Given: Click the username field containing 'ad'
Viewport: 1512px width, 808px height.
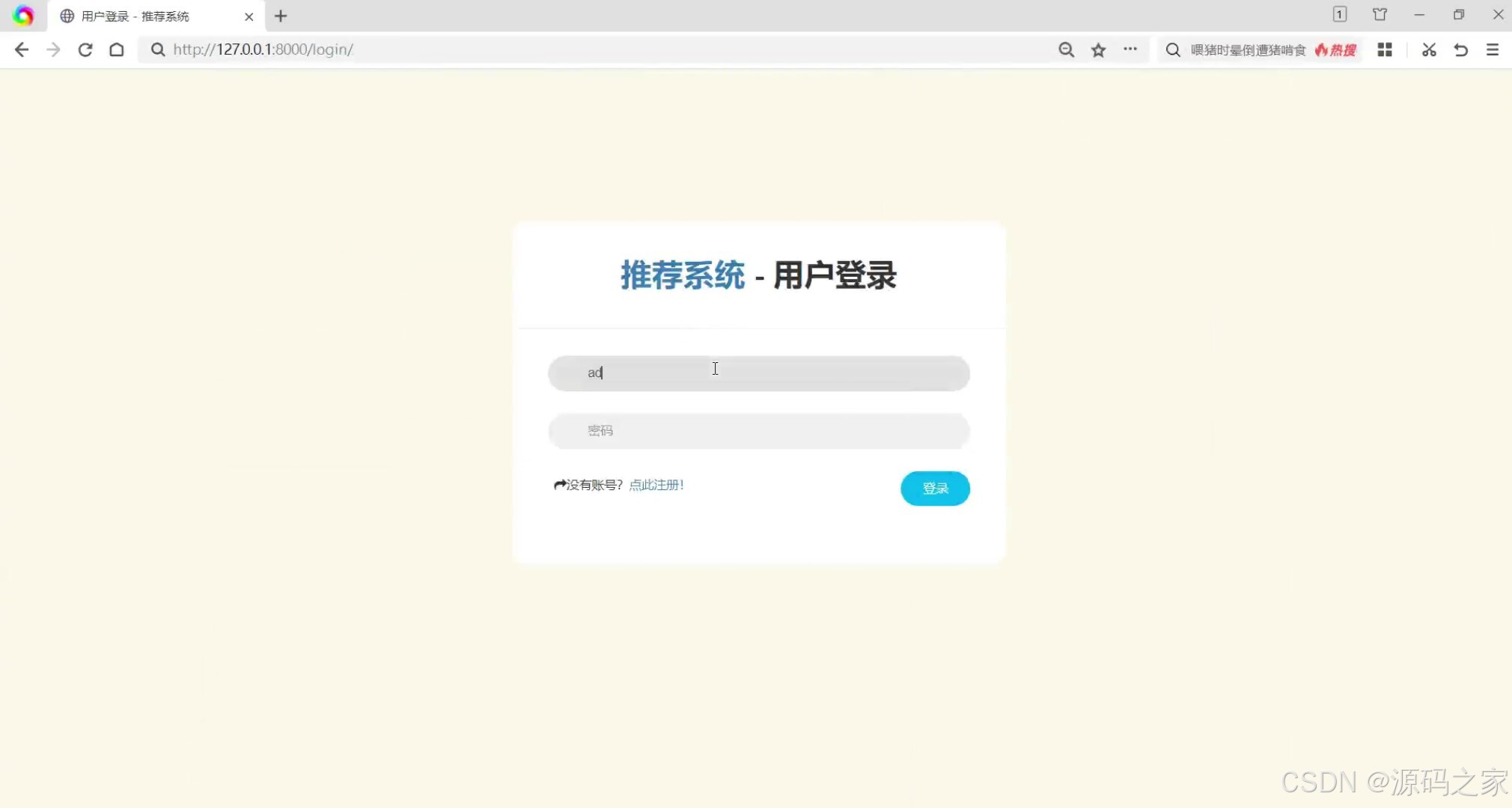Looking at the screenshot, I should click(758, 373).
